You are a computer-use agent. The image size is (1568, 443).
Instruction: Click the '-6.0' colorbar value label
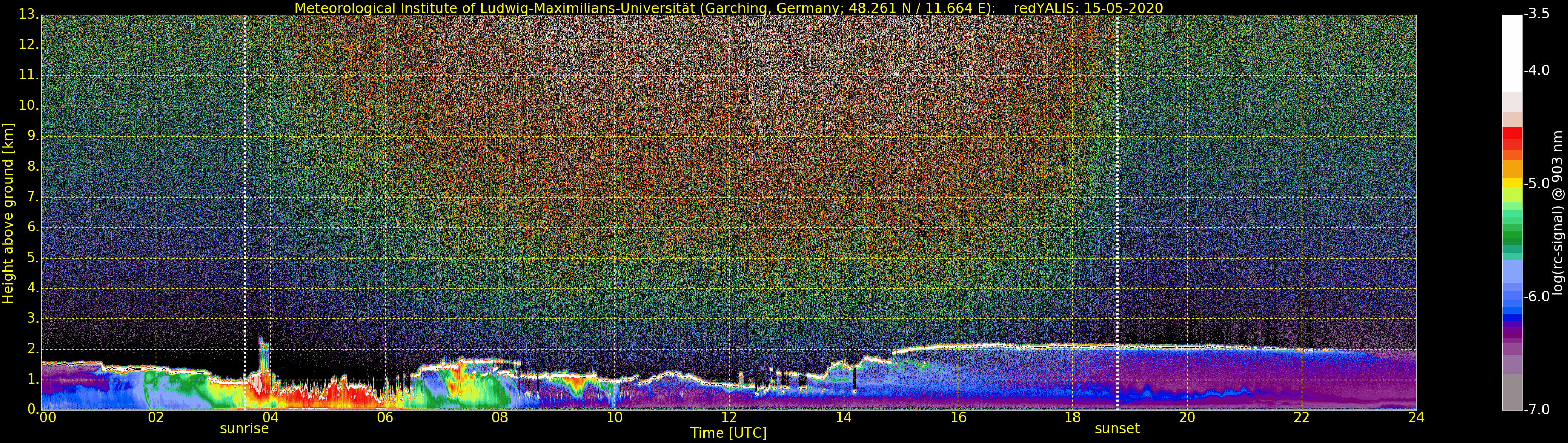tap(1537, 297)
